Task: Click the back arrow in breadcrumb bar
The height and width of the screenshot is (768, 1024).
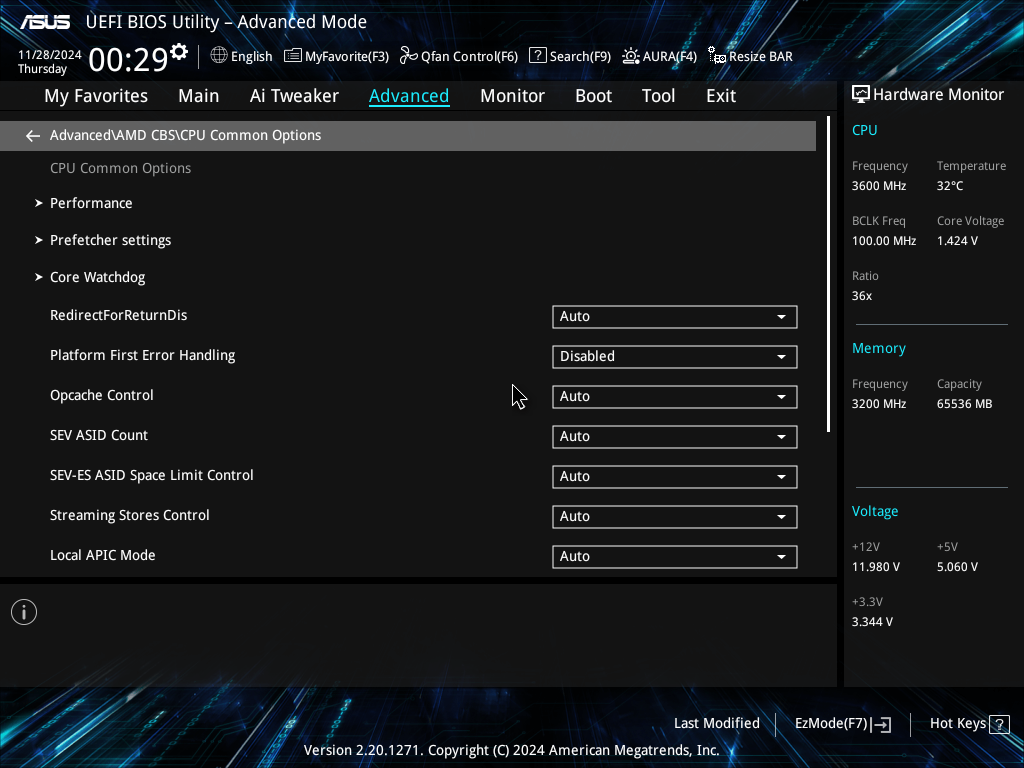Action: [33, 136]
